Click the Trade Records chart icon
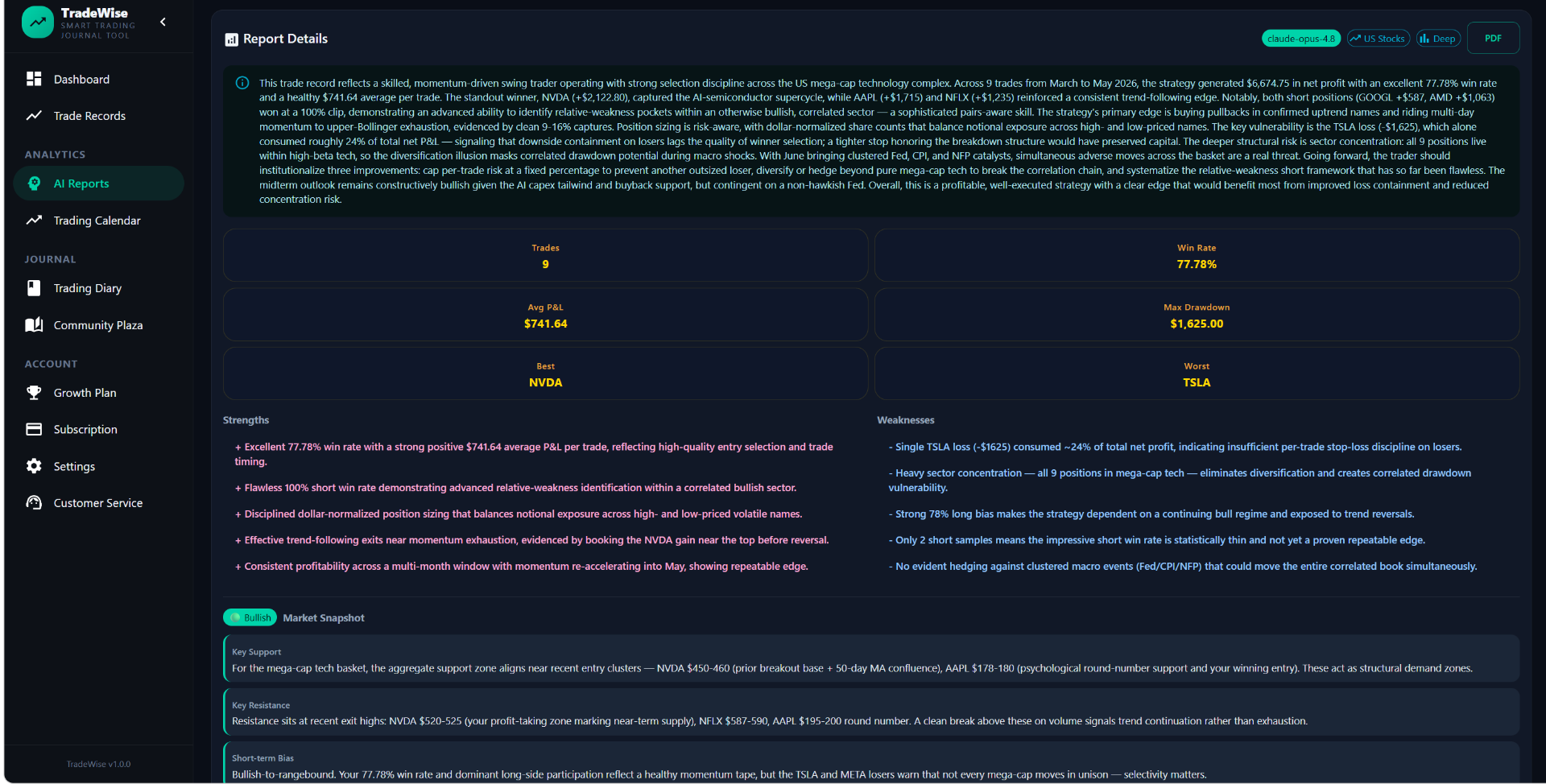This screenshot has width=1546, height=784. [x=34, y=116]
